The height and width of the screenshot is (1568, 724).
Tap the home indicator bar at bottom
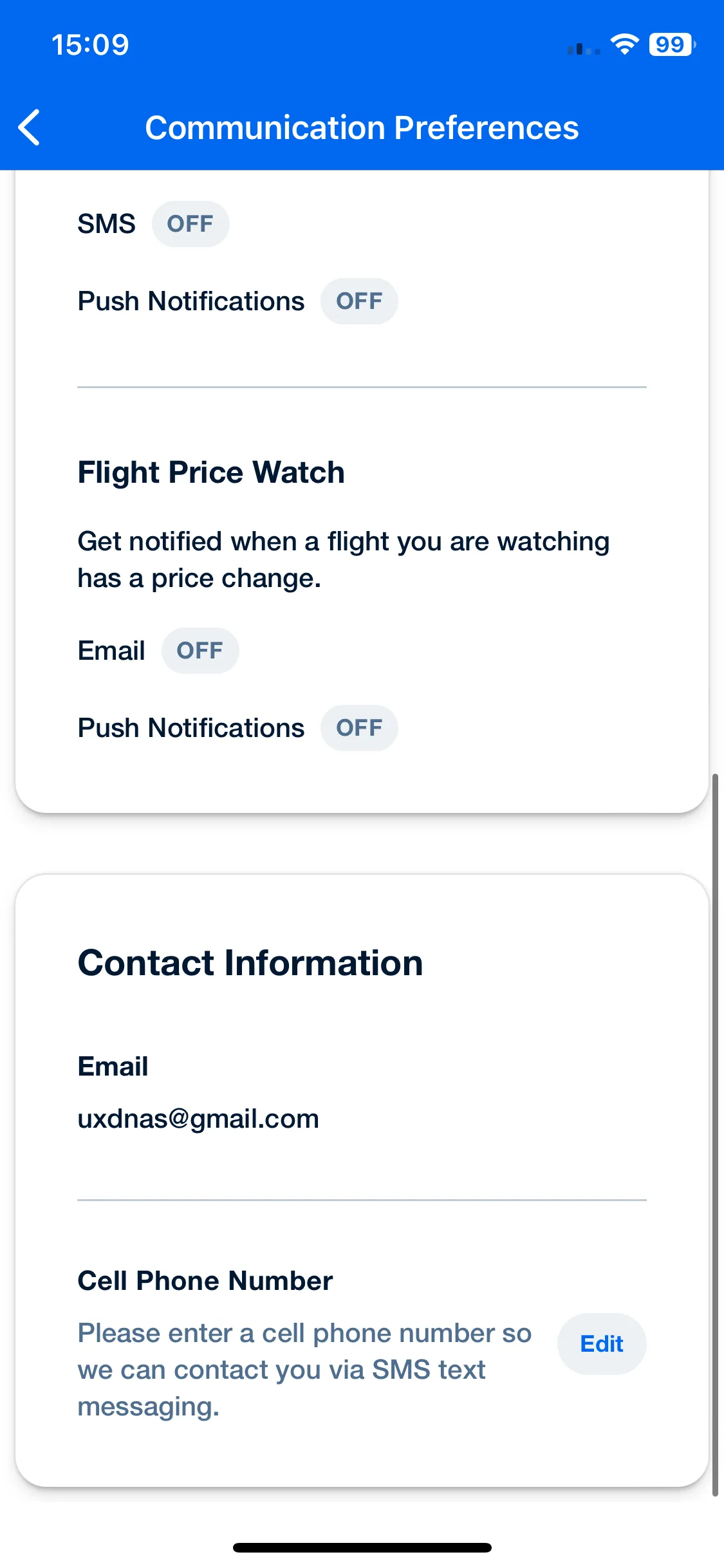pos(362,1547)
